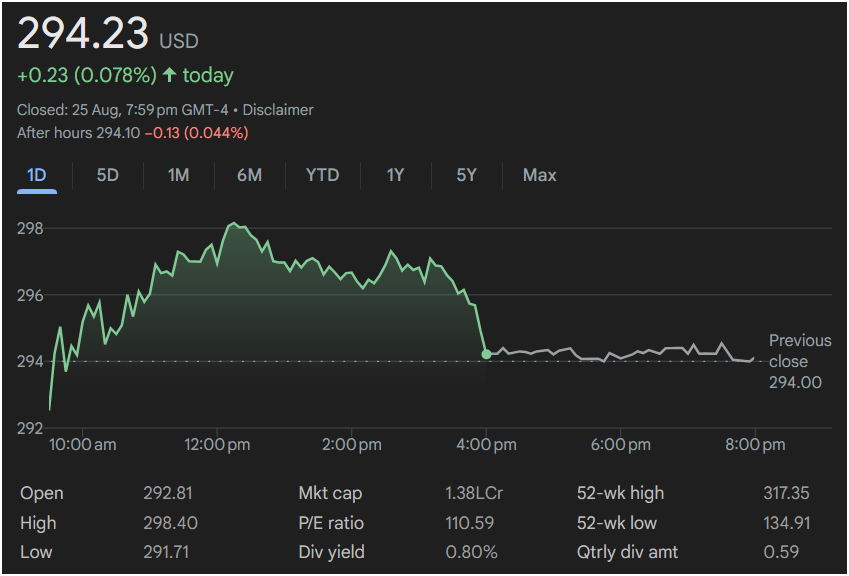The height and width of the screenshot is (576, 849).
Task: Click the green closing dot on chart
Action: pos(486,354)
